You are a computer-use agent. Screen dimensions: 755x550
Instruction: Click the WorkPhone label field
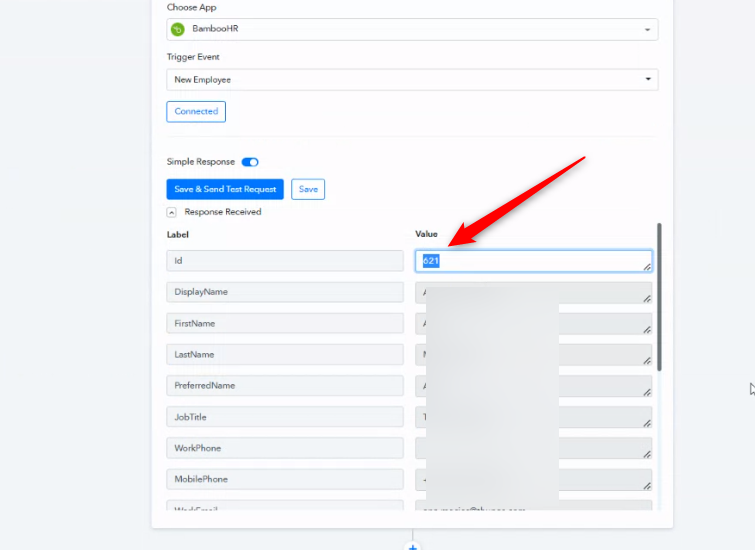pyautogui.click(x=285, y=448)
